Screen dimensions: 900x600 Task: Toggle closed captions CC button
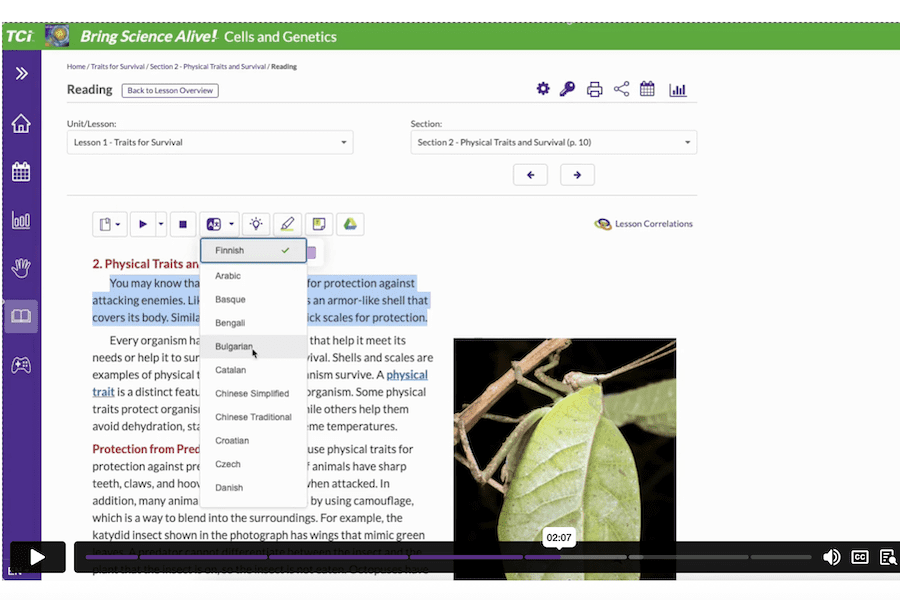[x=860, y=557]
